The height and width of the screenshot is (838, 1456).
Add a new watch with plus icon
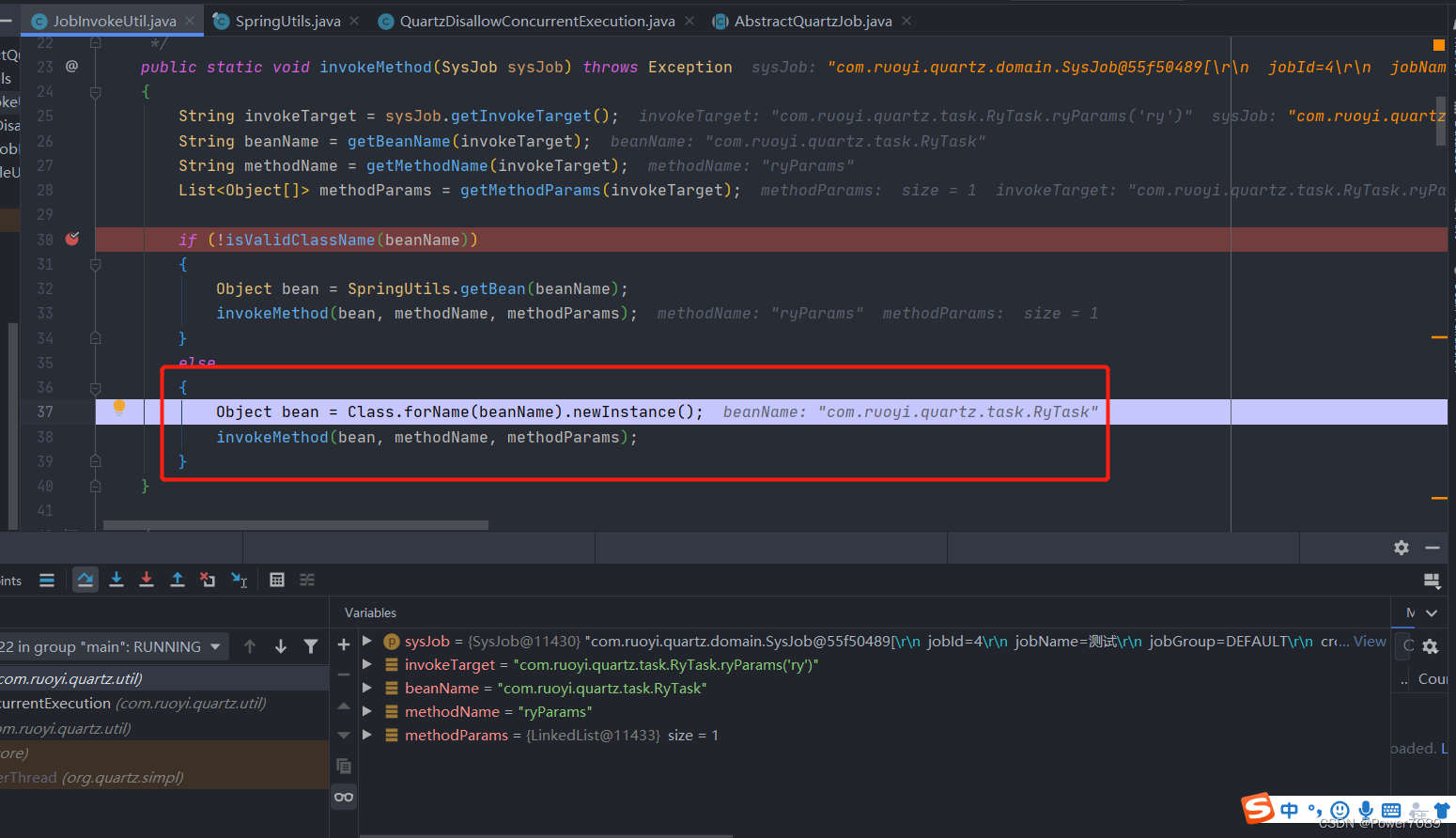(x=344, y=644)
